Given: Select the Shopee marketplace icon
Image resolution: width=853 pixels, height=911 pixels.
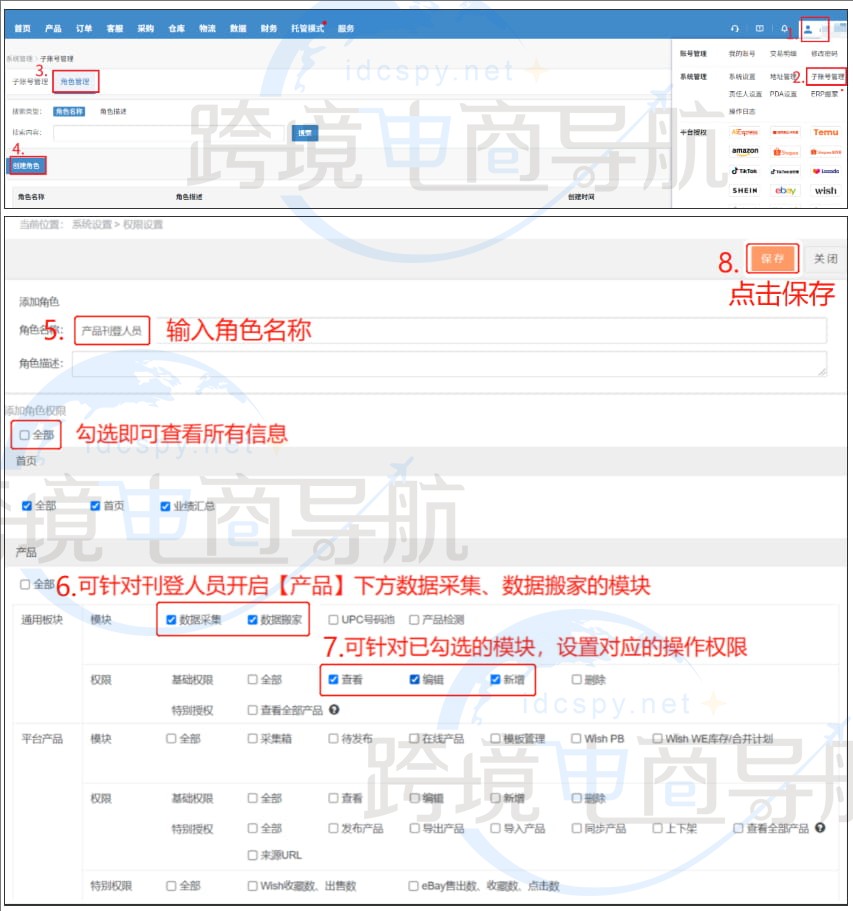Looking at the screenshot, I should pyautogui.click(x=785, y=151).
